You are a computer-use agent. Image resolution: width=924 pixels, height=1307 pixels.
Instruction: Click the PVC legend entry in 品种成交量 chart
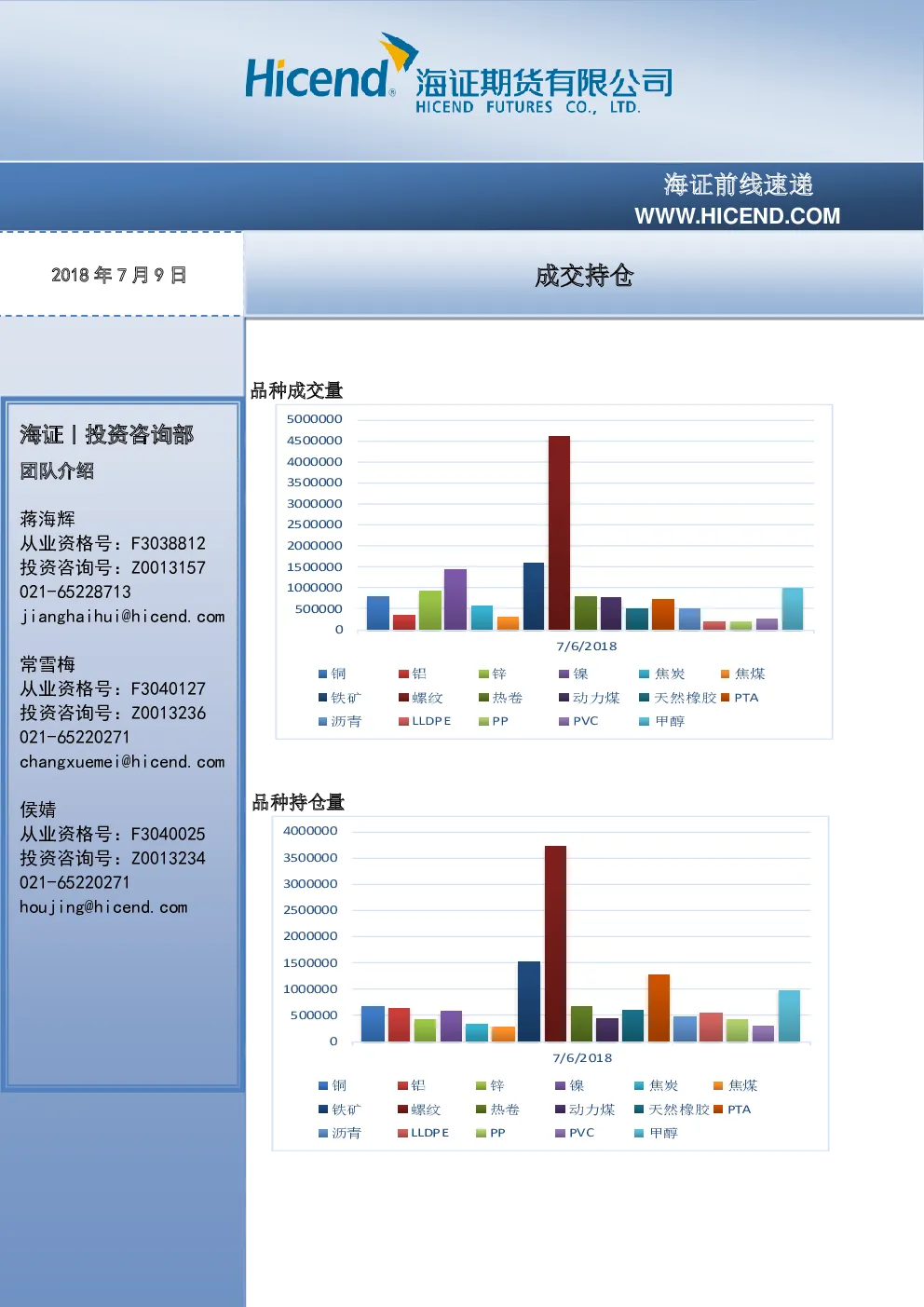(x=578, y=722)
